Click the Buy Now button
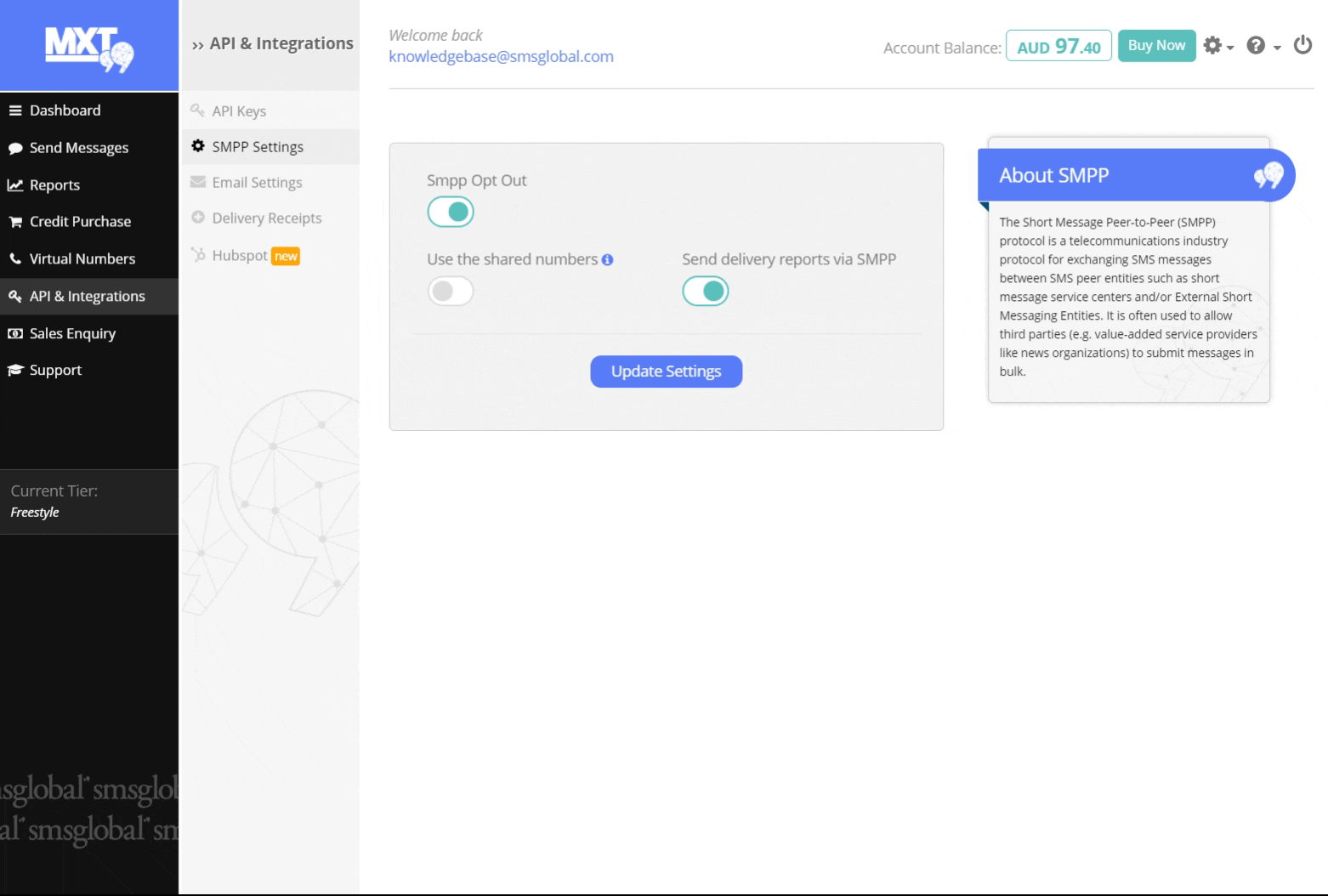Image resolution: width=1328 pixels, height=896 pixels. (1156, 46)
